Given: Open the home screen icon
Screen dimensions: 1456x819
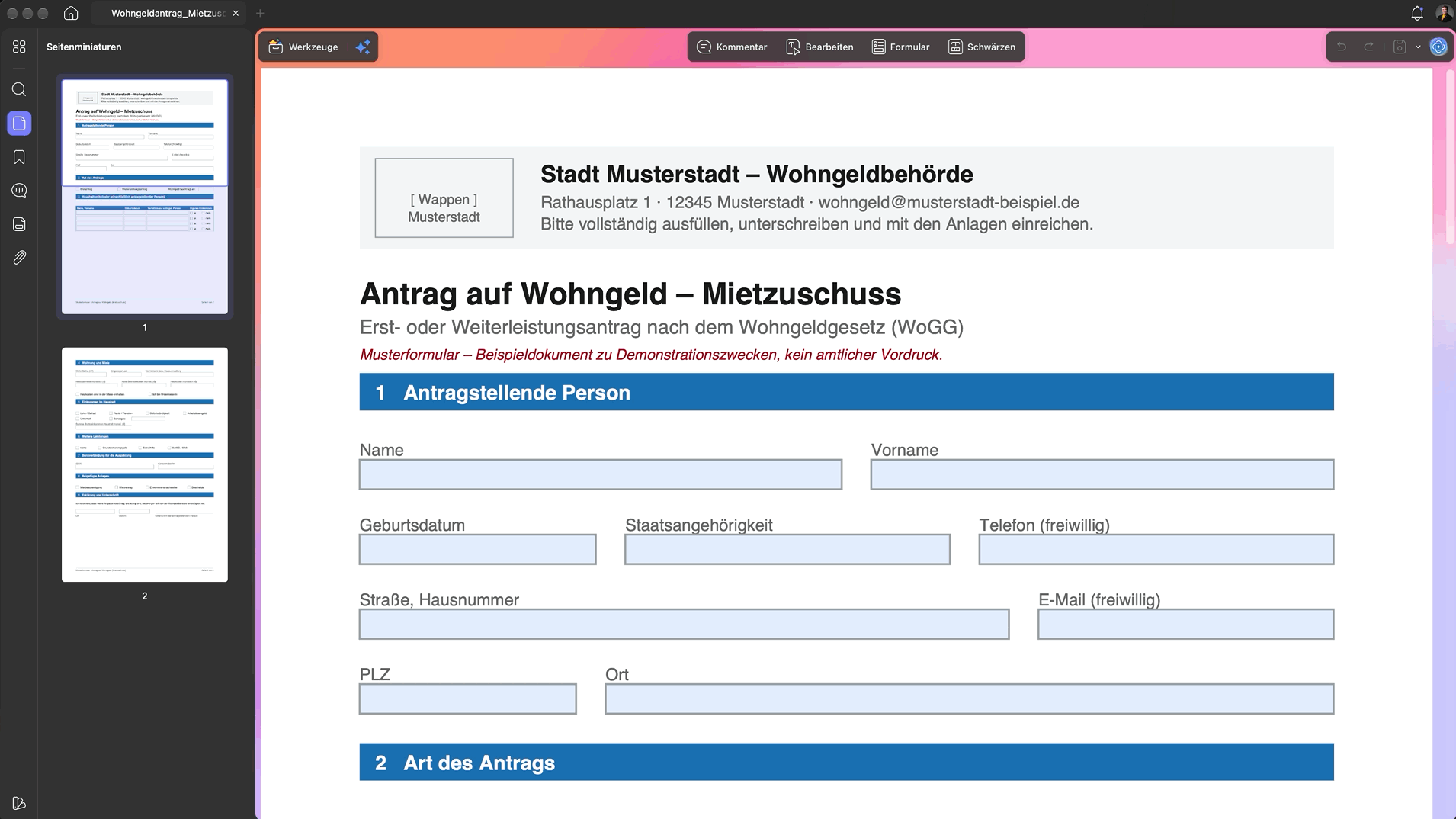Looking at the screenshot, I should (x=71, y=13).
